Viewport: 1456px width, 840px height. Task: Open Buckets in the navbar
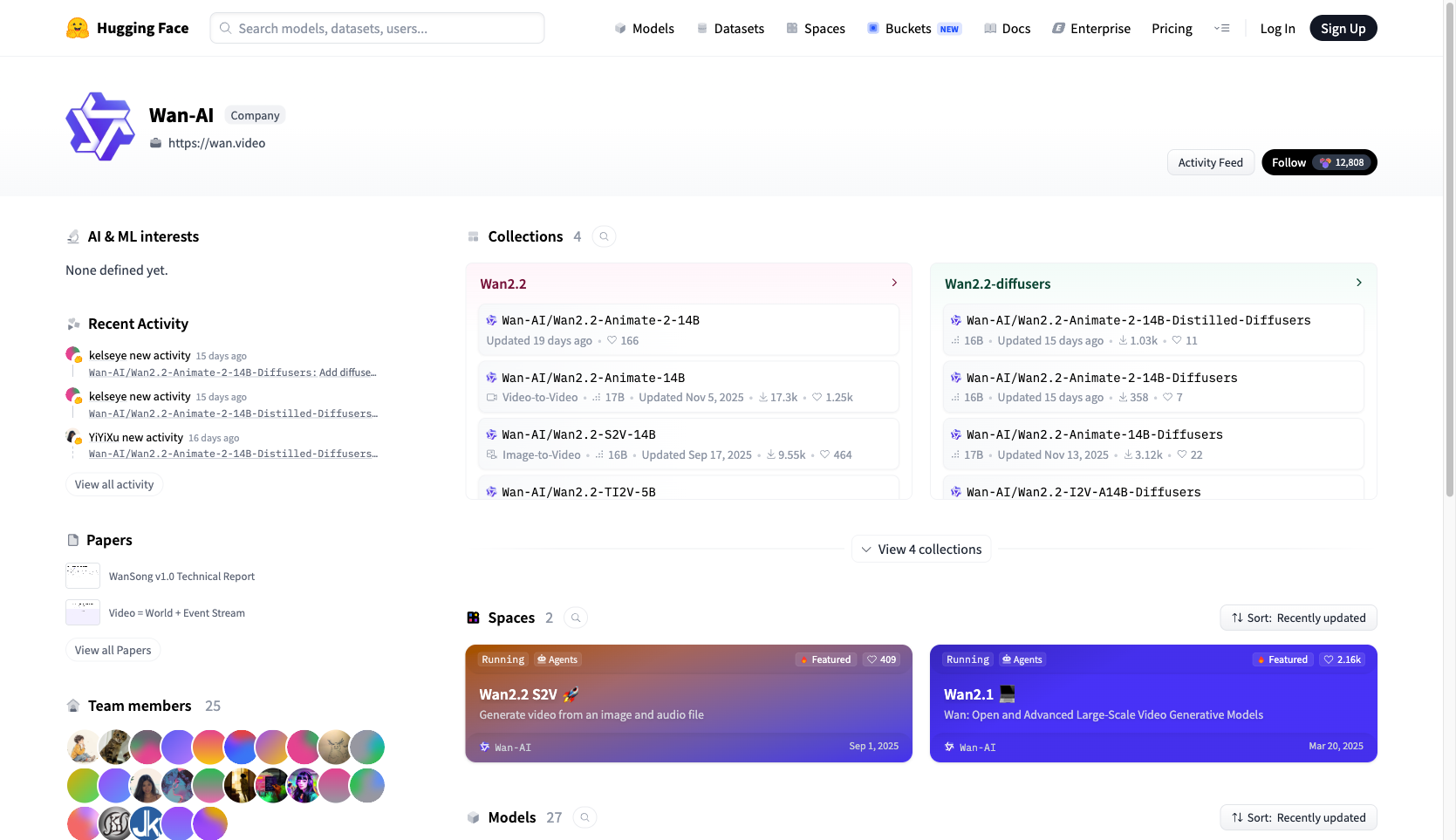tap(914, 29)
